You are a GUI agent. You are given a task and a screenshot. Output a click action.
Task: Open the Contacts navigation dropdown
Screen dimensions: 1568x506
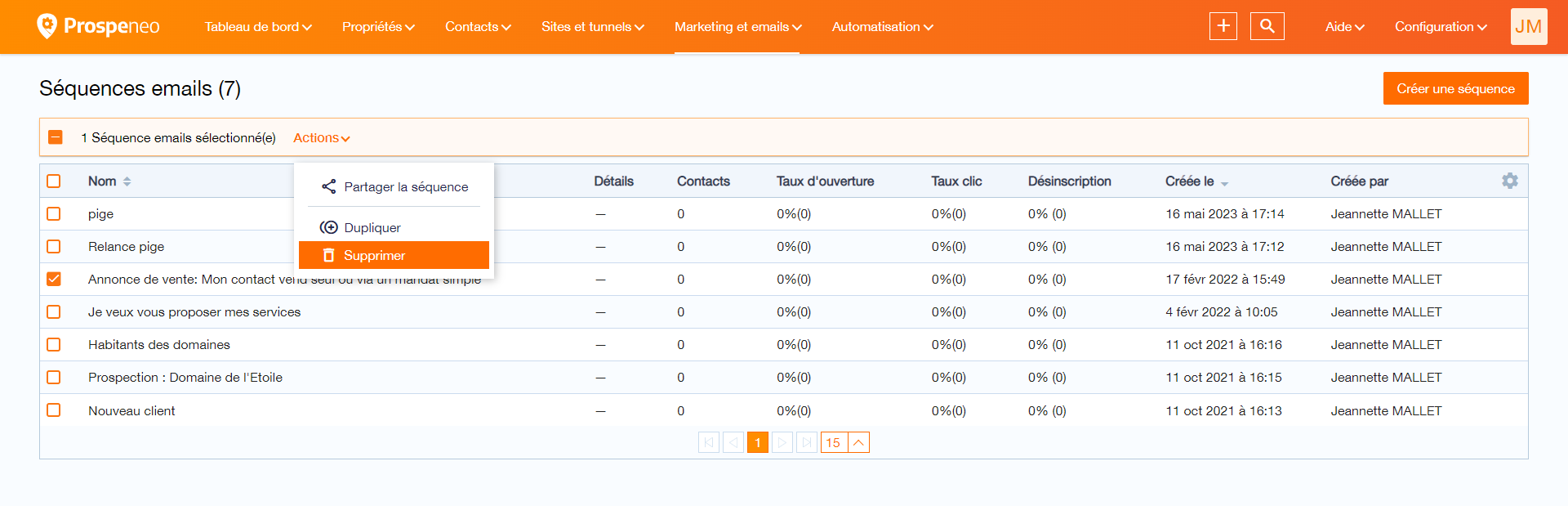(478, 26)
